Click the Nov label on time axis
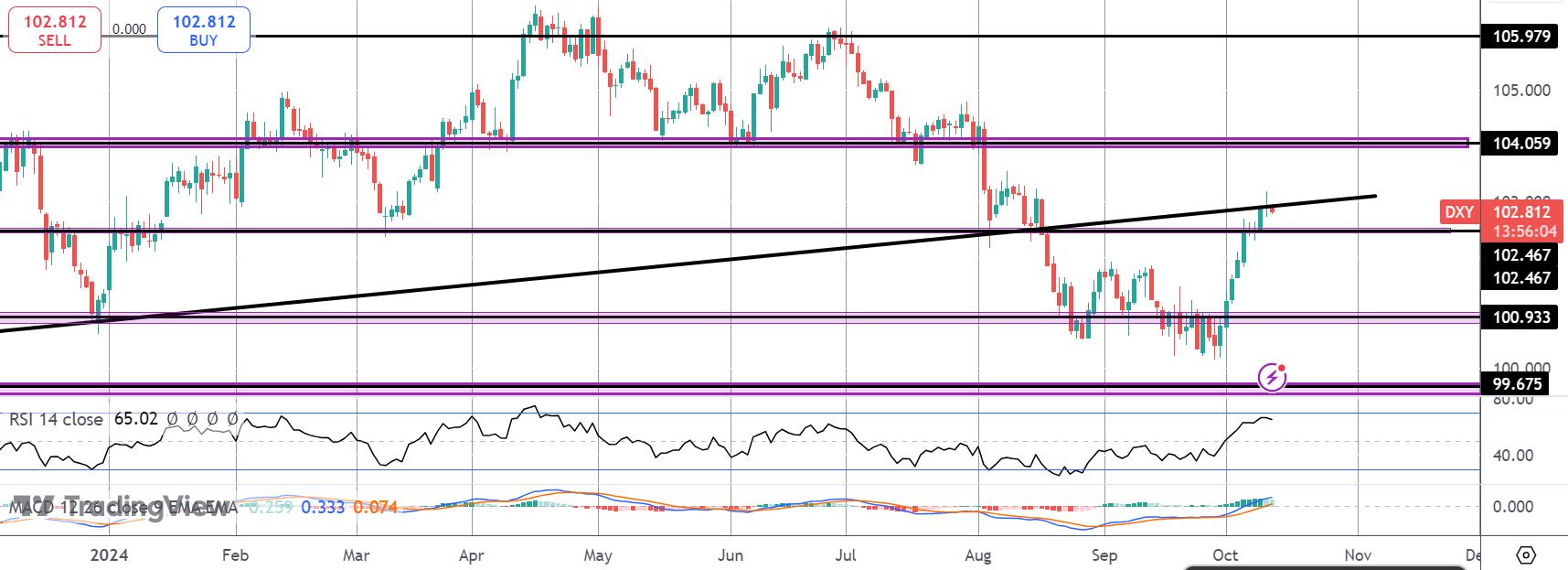 coord(1358,555)
